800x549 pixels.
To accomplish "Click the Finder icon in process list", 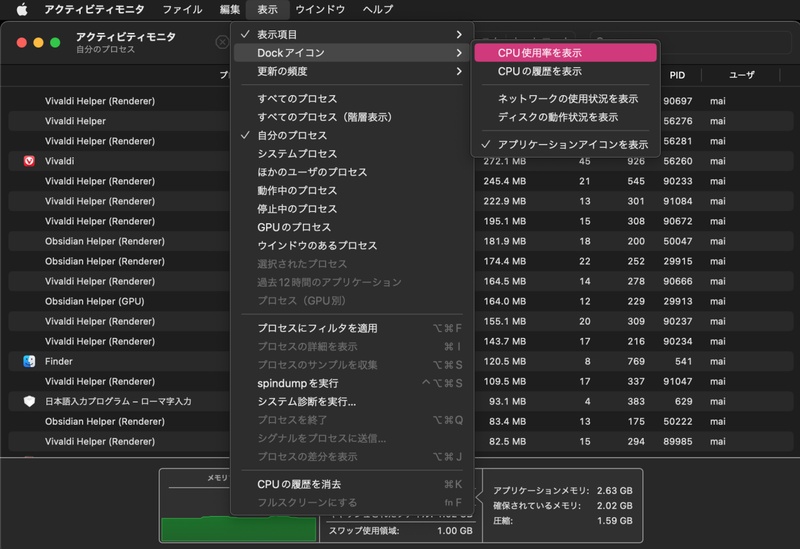I will (29, 361).
